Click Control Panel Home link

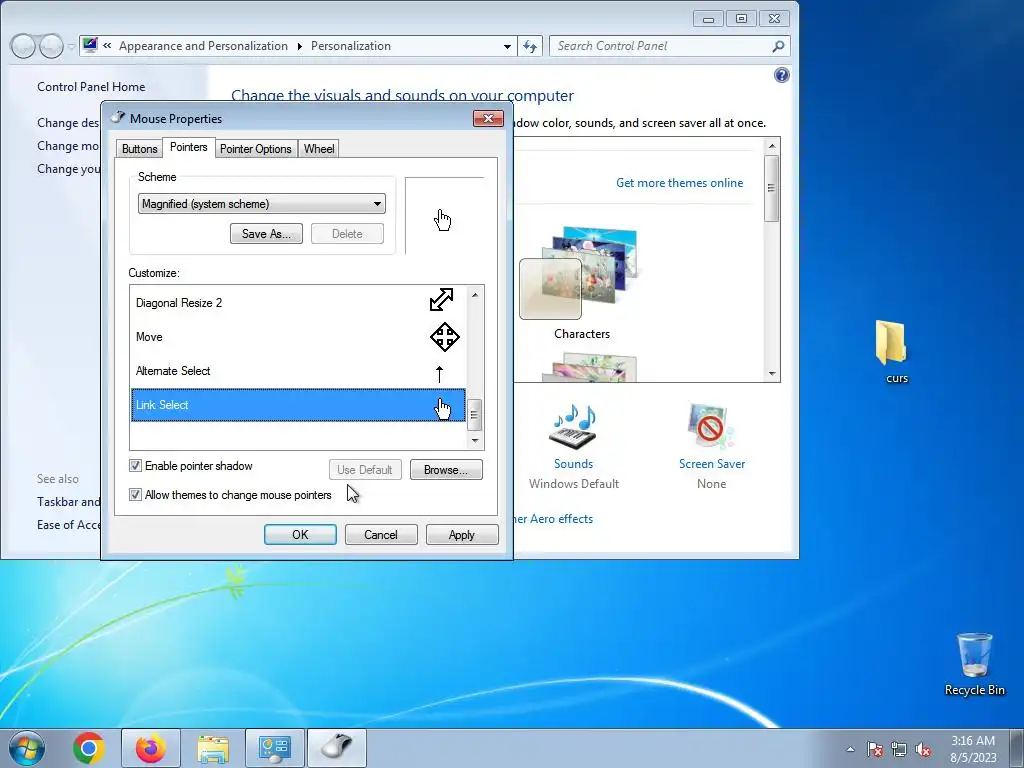click(x=91, y=87)
